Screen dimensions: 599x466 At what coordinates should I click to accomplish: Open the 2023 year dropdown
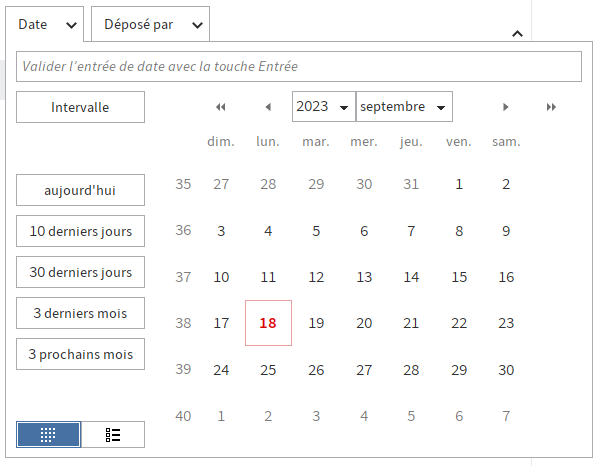324,107
